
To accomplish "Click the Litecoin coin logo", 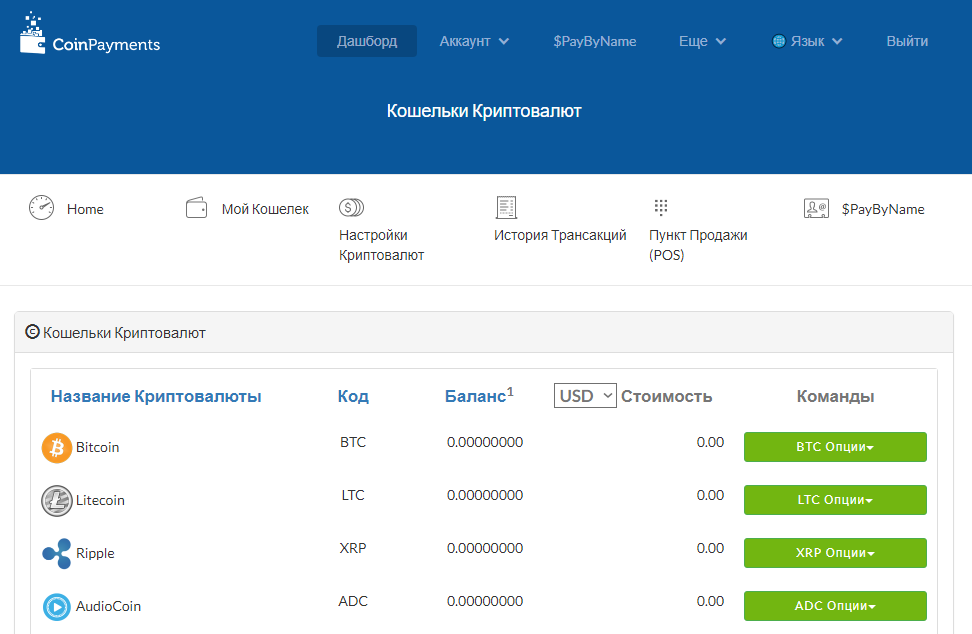I will point(56,501).
